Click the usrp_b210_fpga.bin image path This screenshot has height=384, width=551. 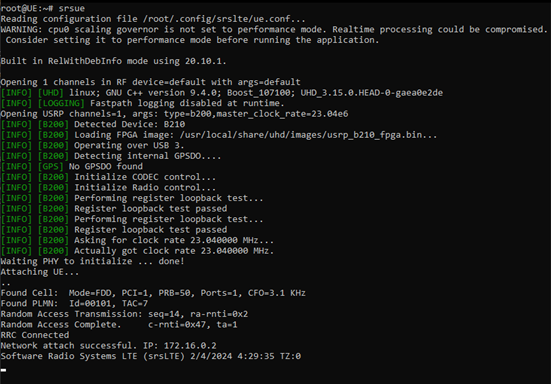coord(303,135)
